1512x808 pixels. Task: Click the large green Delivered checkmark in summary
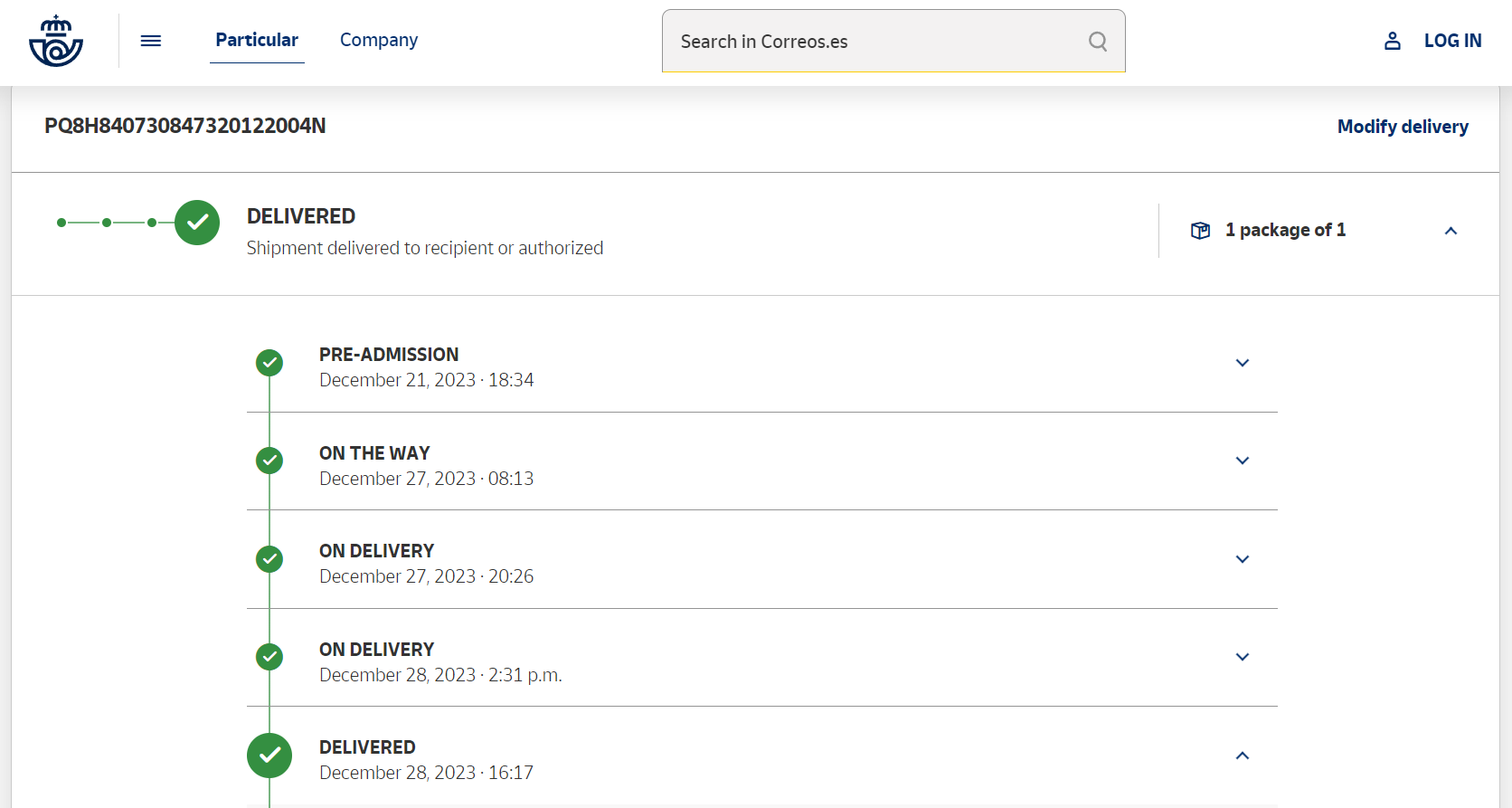pos(197,223)
